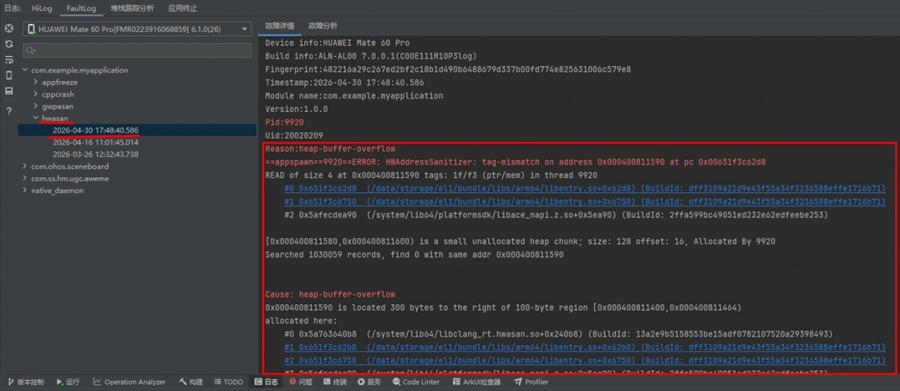Select log entry 2026-04-16 11:01:45.014
Image resolution: width=900 pixels, height=391 pixels.
(x=95, y=142)
